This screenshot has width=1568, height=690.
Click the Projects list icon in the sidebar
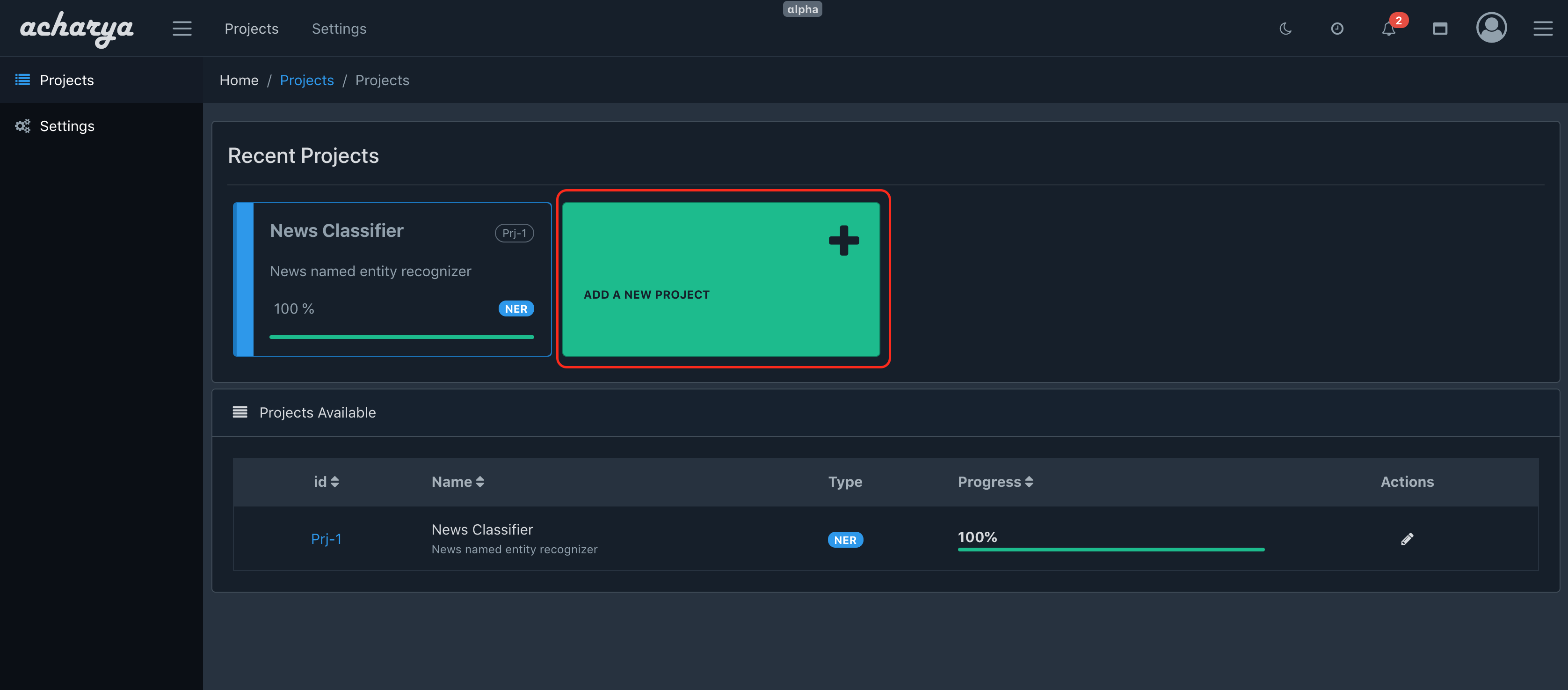[22, 80]
